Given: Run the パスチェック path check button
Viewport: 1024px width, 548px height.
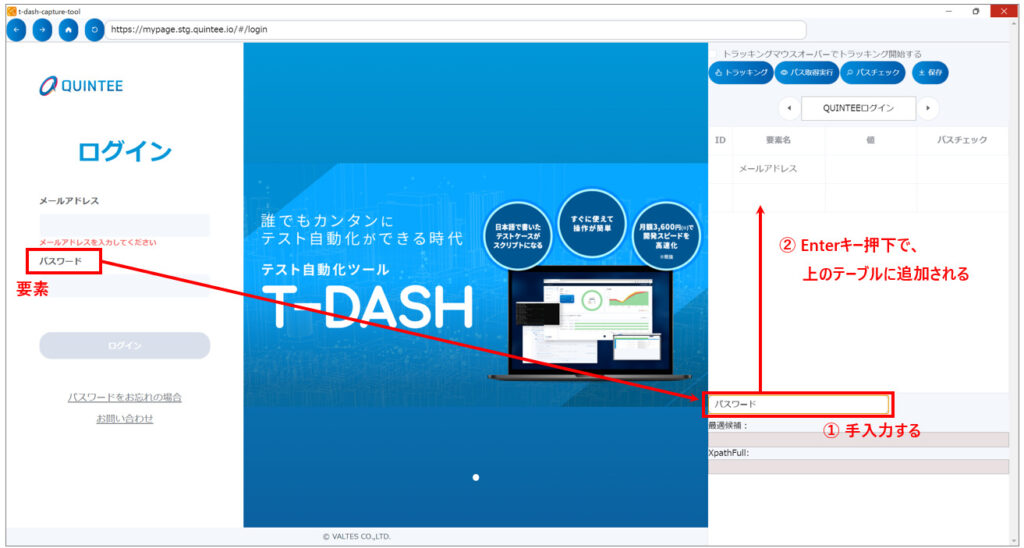Looking at the screenshot, I should pyautogui.click(x=872, y=73).
